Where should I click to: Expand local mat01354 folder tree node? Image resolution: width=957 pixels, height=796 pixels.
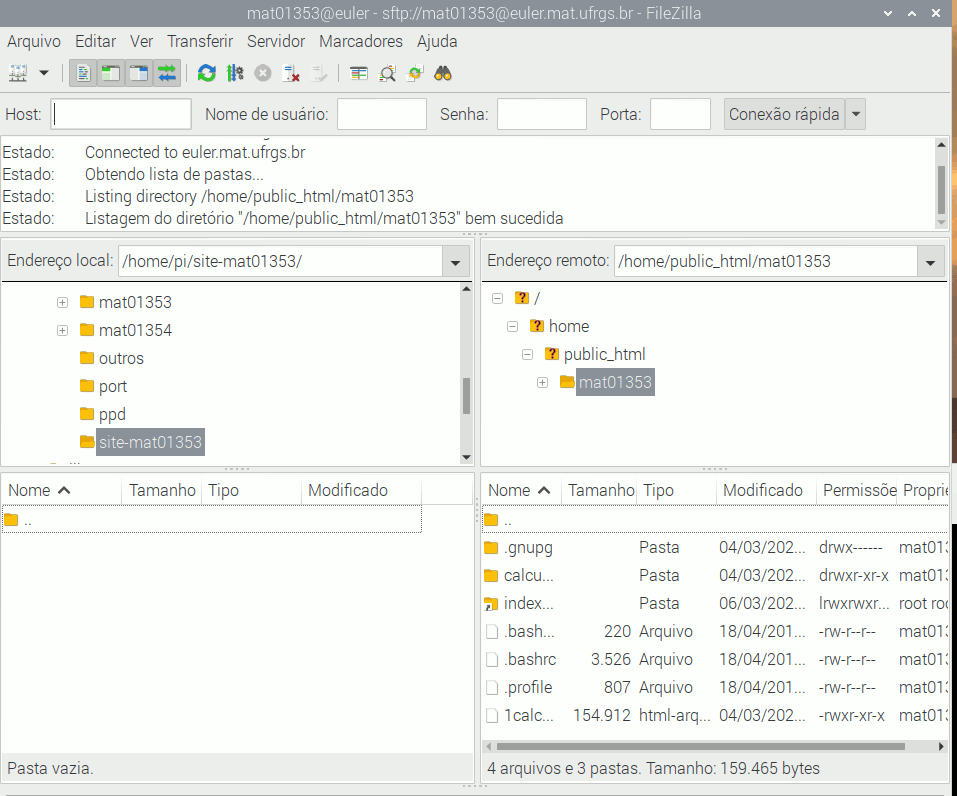coord(62,330)
